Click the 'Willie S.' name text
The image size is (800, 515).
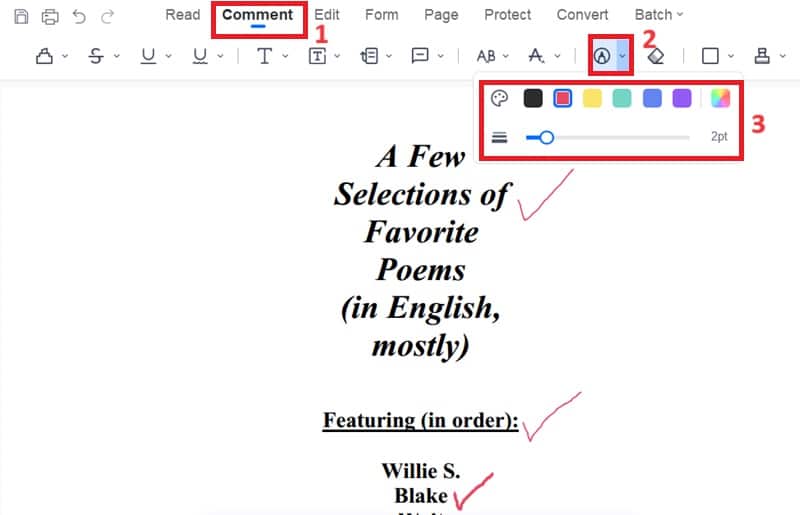click(x=421, y=471)
